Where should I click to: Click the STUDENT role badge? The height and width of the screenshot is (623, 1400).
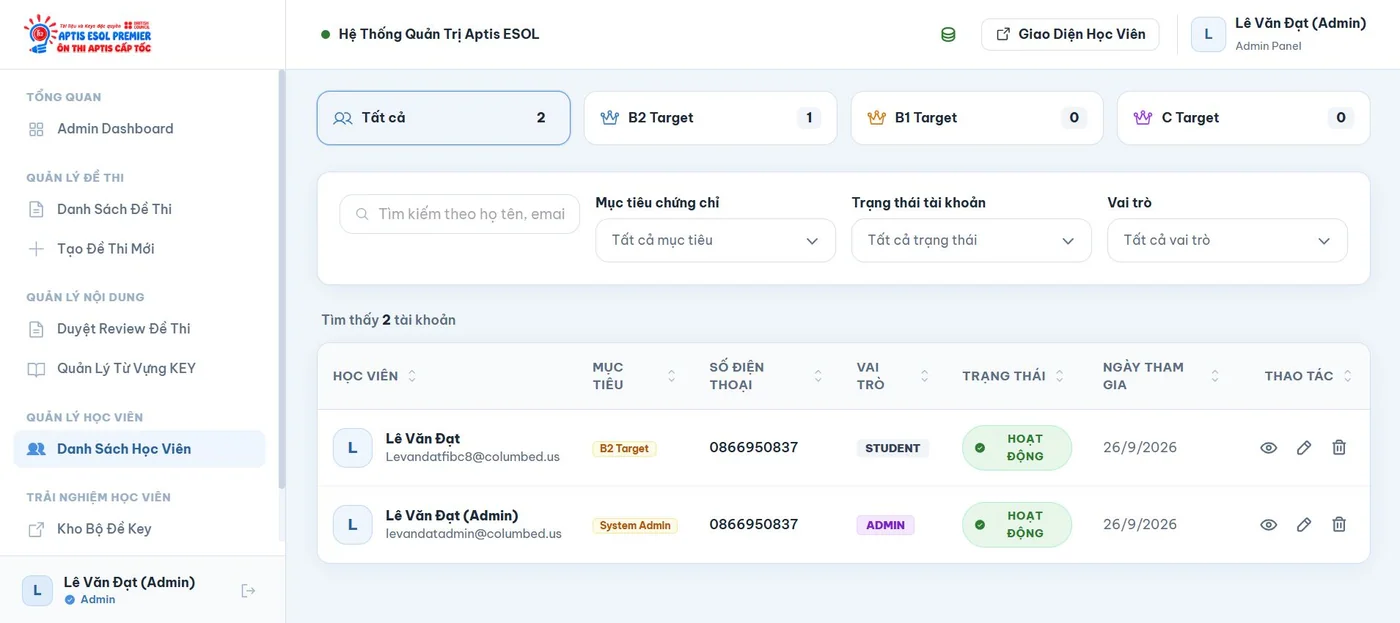pyautogui.click(x=893, y=449)
